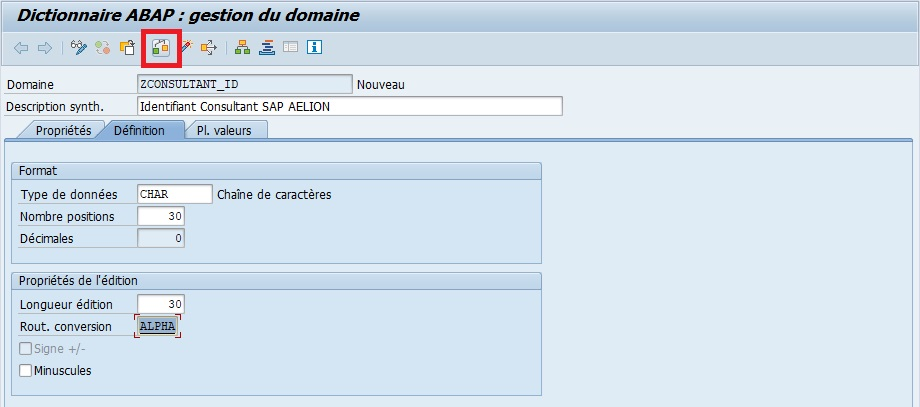This screenshot has height=407, width=920.
Task: Show the object list hierarchy icon
Action: coord(242,48)
